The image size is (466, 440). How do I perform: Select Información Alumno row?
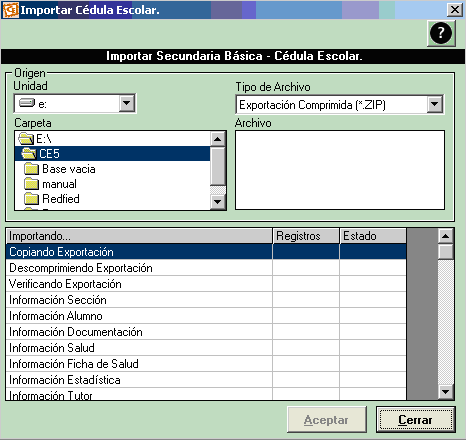pos(206,316)
